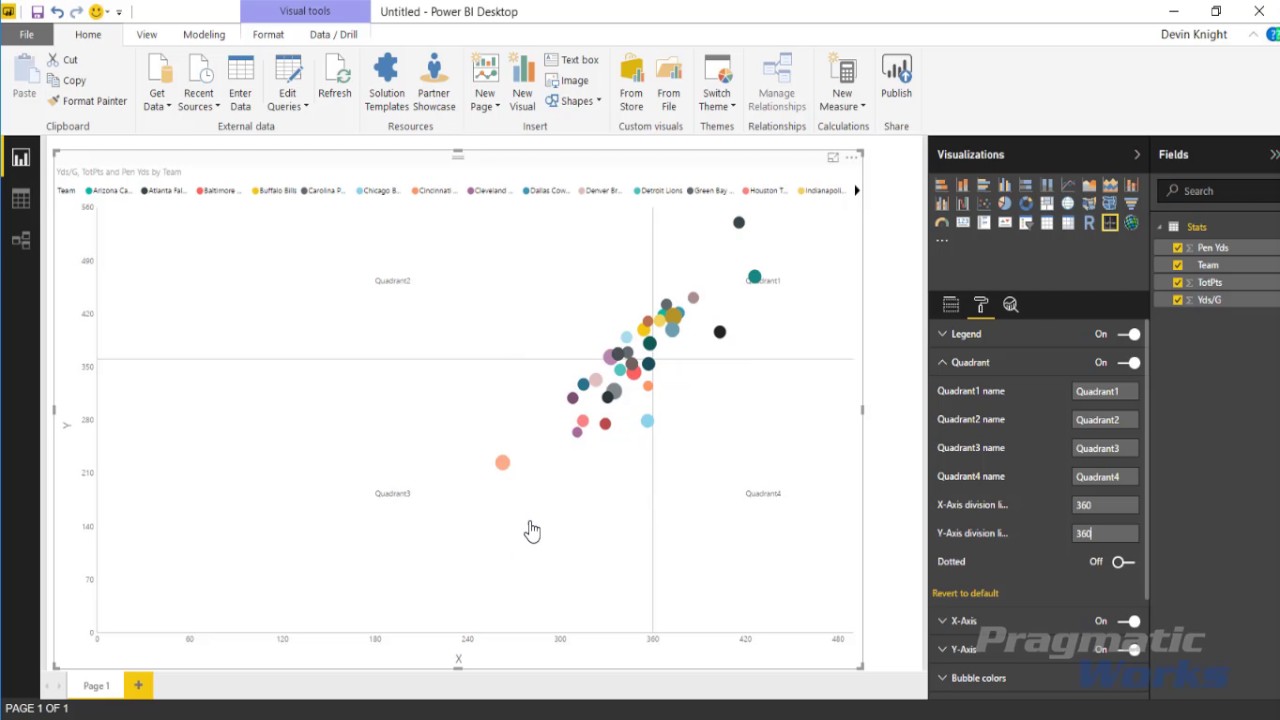Click the Publish ribbon button

896,77
